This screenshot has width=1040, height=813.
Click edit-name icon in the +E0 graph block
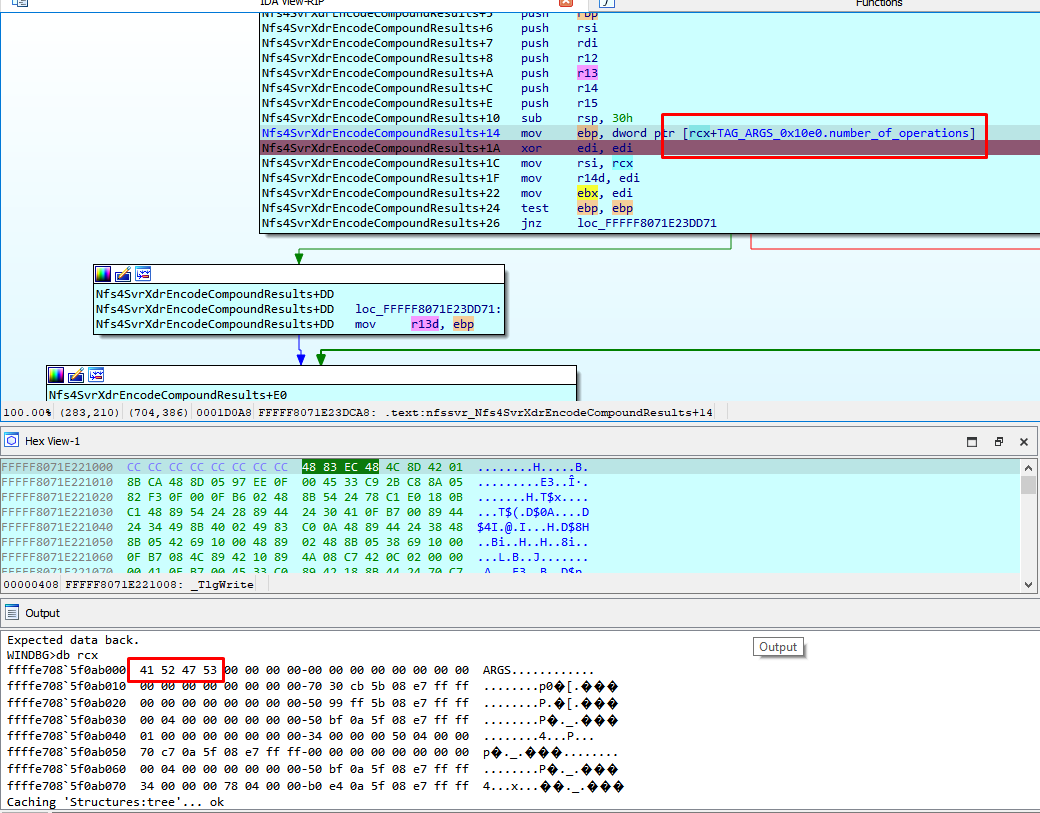pyautogui.click(x=76, y=375)
